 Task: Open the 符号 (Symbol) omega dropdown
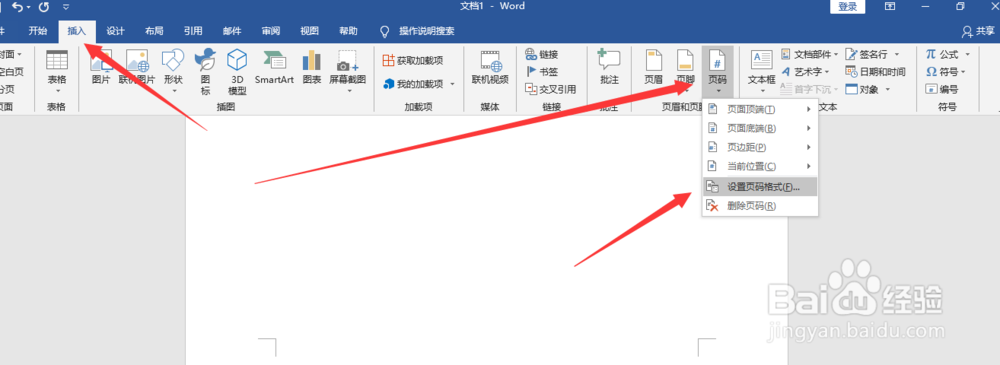[946, 71]
